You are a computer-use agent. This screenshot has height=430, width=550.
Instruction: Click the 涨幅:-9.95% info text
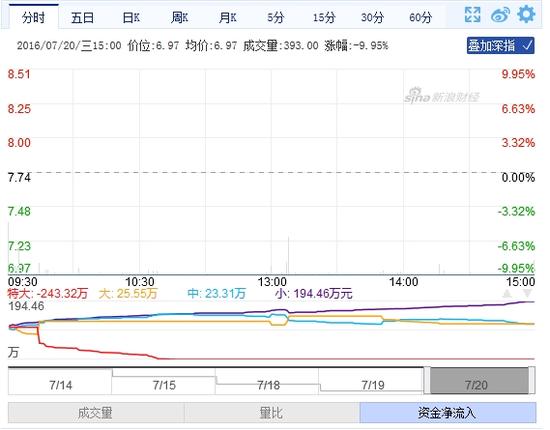(x=356, y=46)
